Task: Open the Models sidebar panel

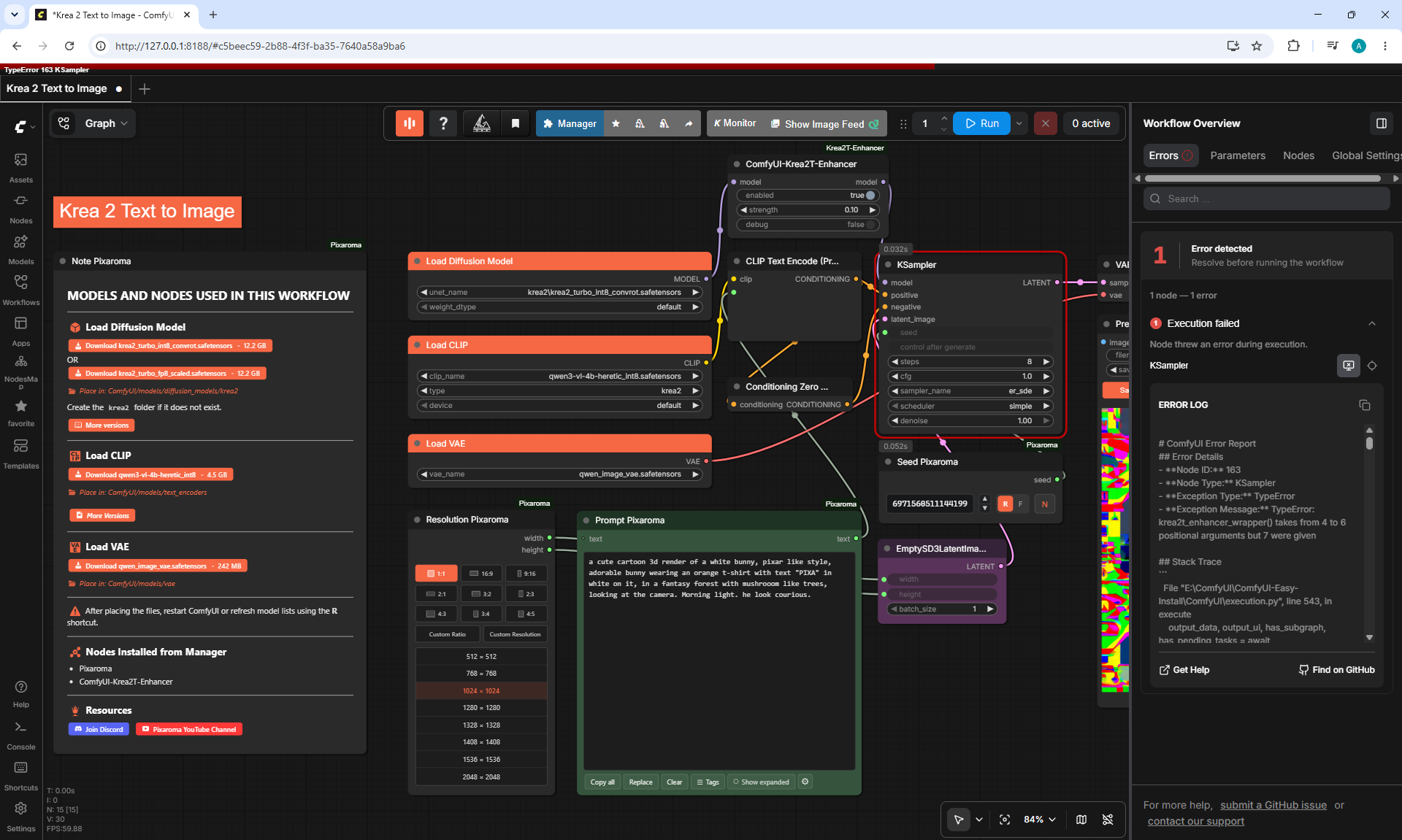Action: (x=21, y=249)
